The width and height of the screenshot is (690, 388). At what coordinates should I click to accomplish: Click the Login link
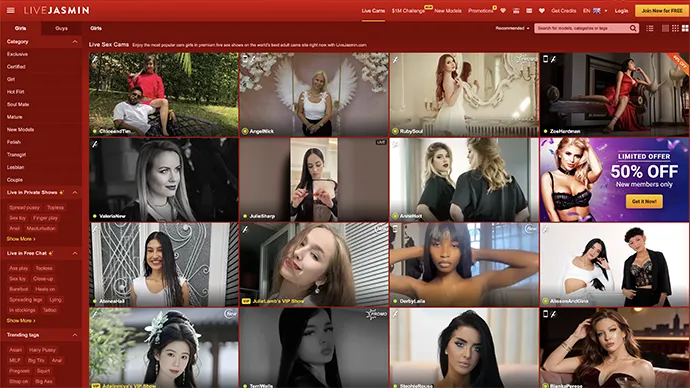point(621,11)
